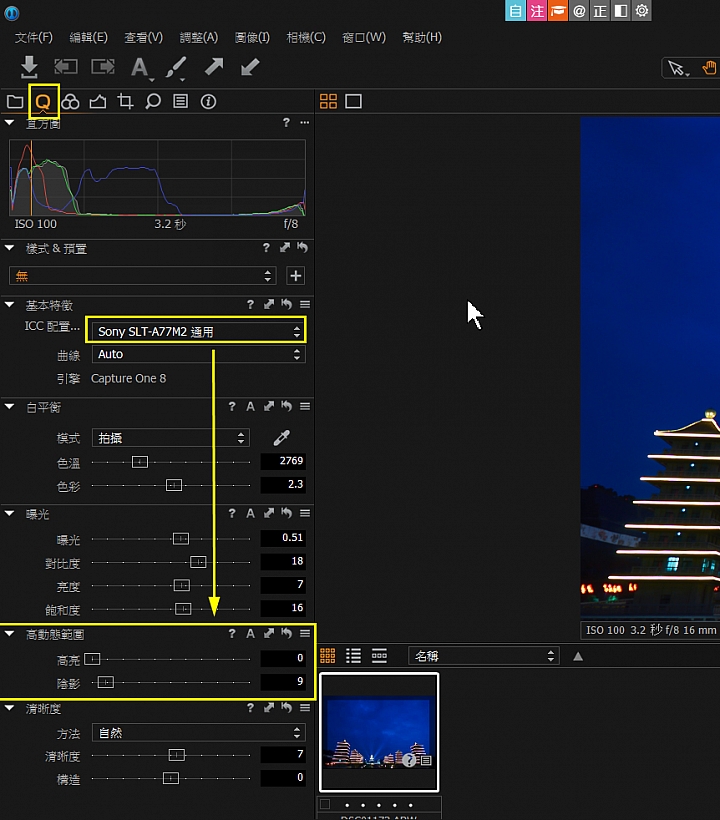720x820 pixels.
Task: Click the copy adjustments up-arrow icon
Action: (x=214, y=66)
